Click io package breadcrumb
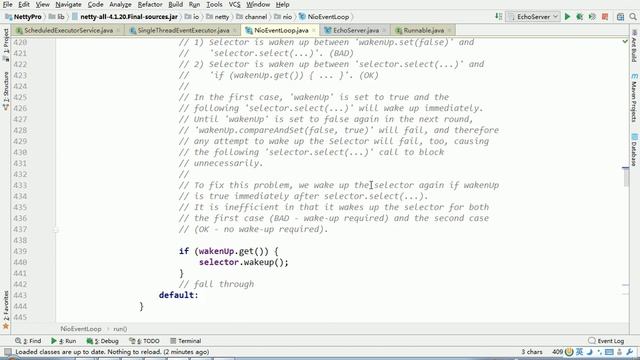 tap(192, 17)
